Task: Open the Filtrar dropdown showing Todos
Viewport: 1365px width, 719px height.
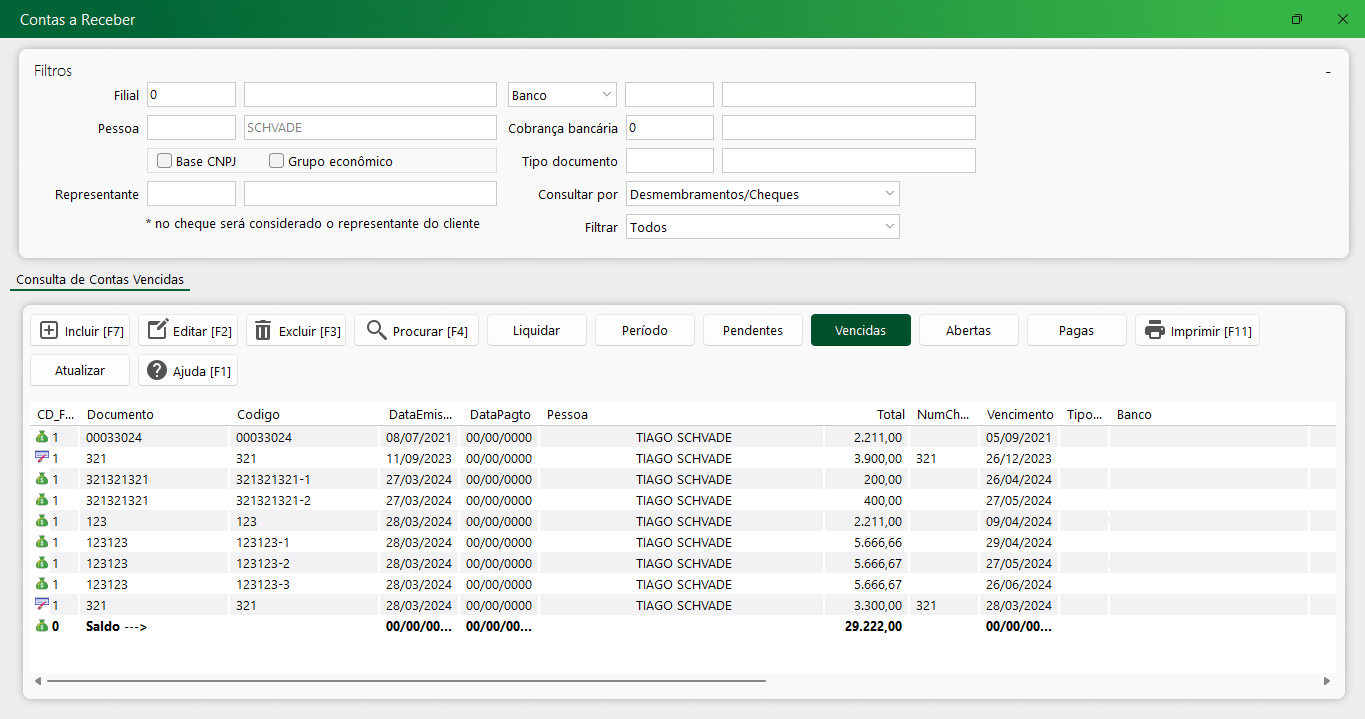Action: pyautogui.click(x=762, y=227)
